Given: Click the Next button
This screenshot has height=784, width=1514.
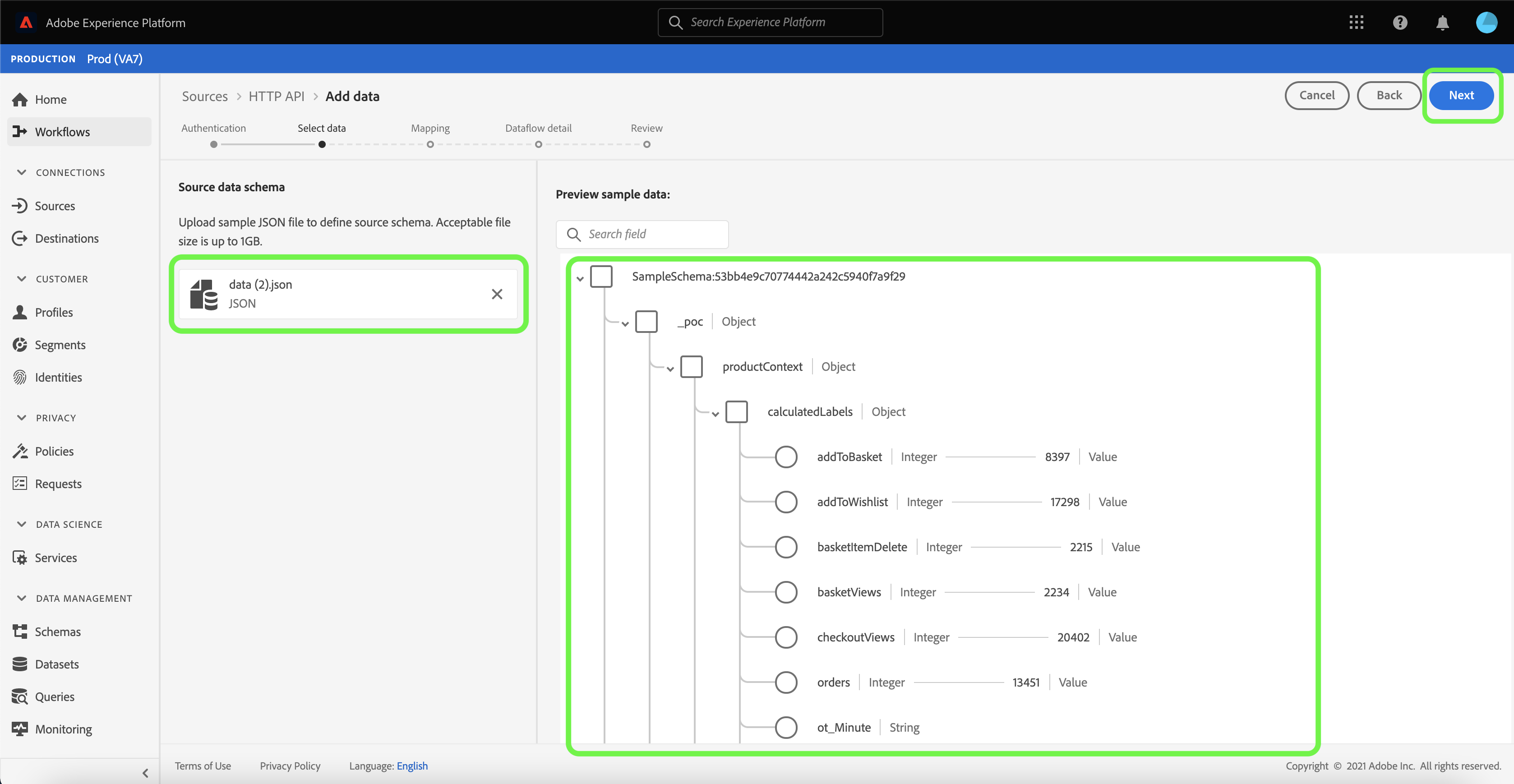Looking at the screenshot, I should (1460, 95).
